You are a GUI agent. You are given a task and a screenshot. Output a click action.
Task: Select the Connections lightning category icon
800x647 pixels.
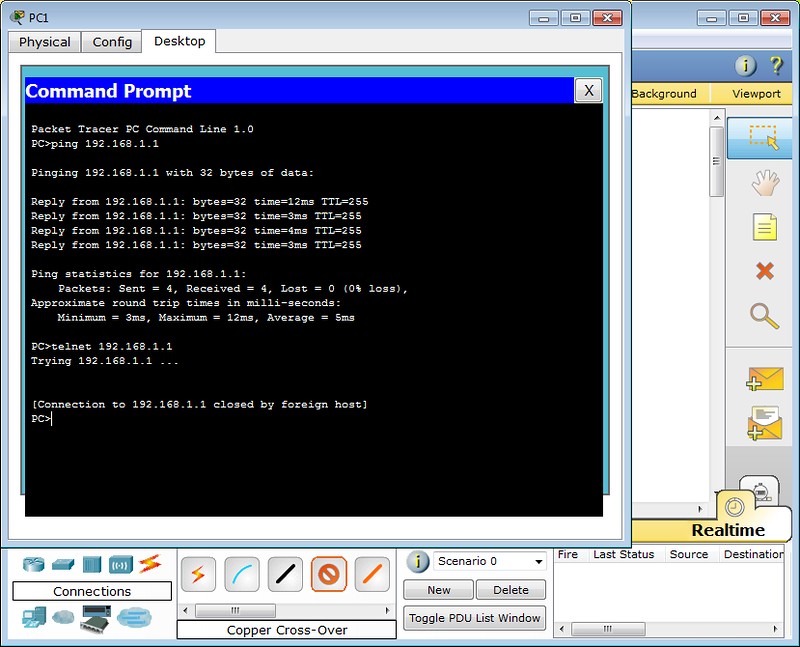[150, 563]
